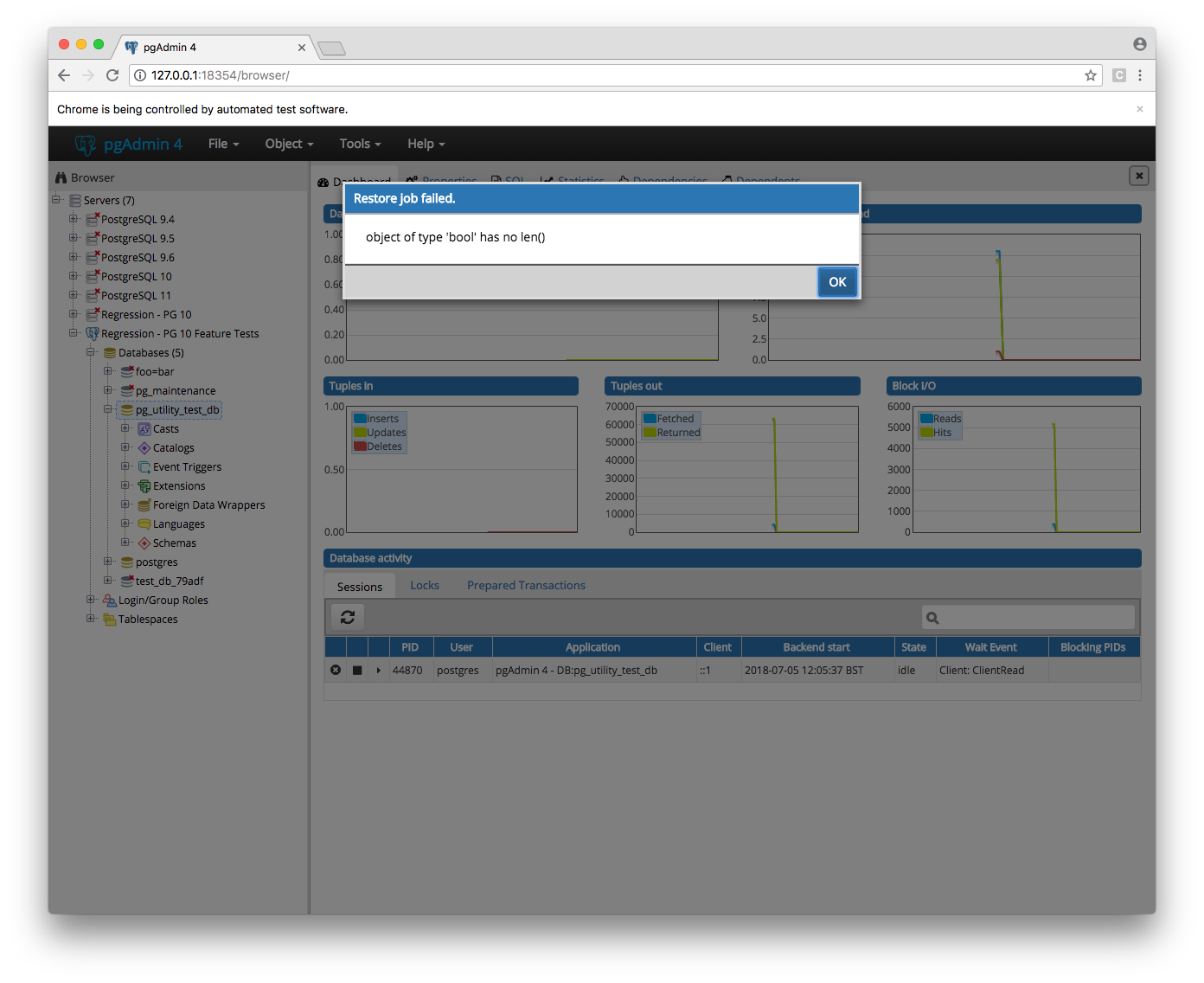Image resolution: width=1204 pixels, height=983 pixels.
Task: Click the Casts node icon in the tree
Action: [144, 429]
